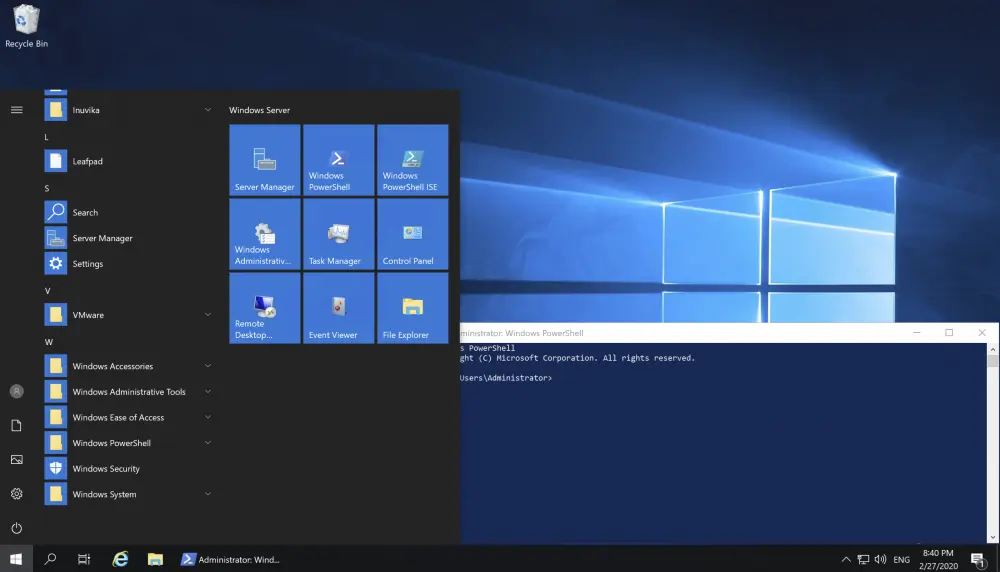Click the V letter header in app list
The image size is (1000, 572).
[x=47, y=290]
